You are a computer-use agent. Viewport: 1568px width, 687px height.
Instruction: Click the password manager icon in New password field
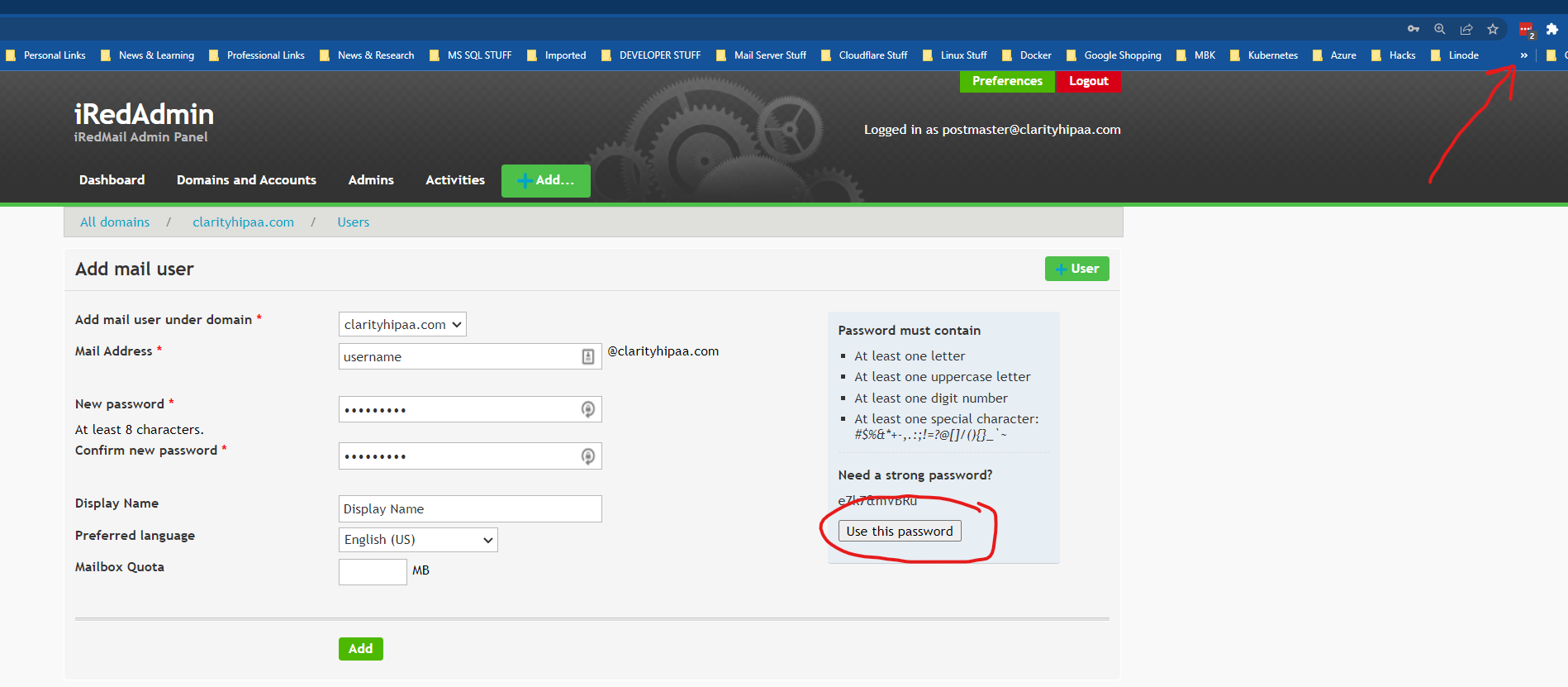point(588,409)
